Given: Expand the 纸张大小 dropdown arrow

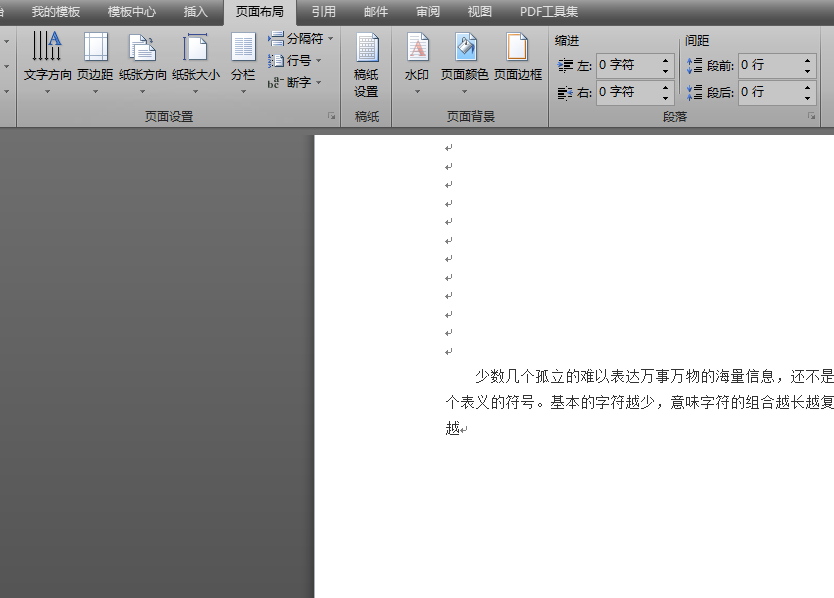Looking at the screenshot, I should (196, 92).
